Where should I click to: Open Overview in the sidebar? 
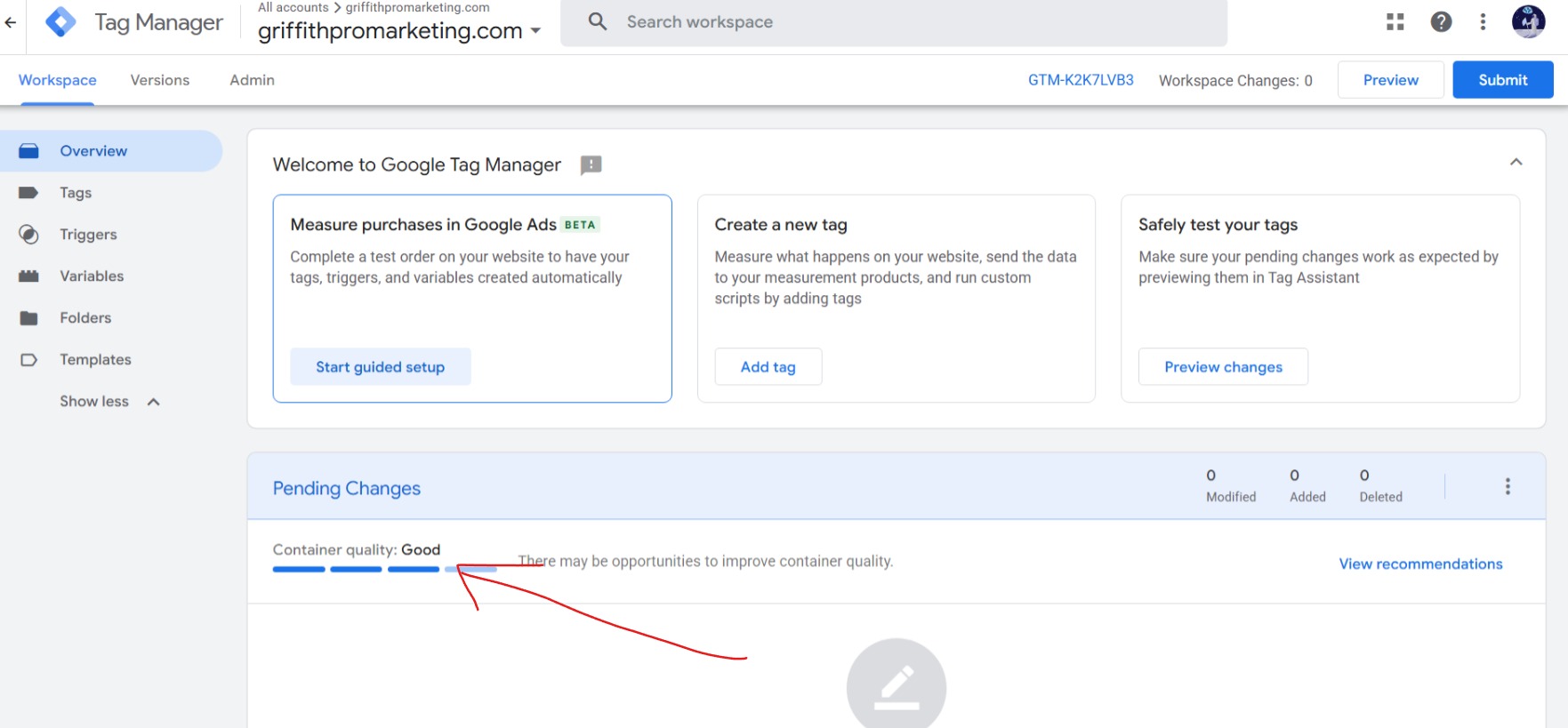tap(111, 151)
